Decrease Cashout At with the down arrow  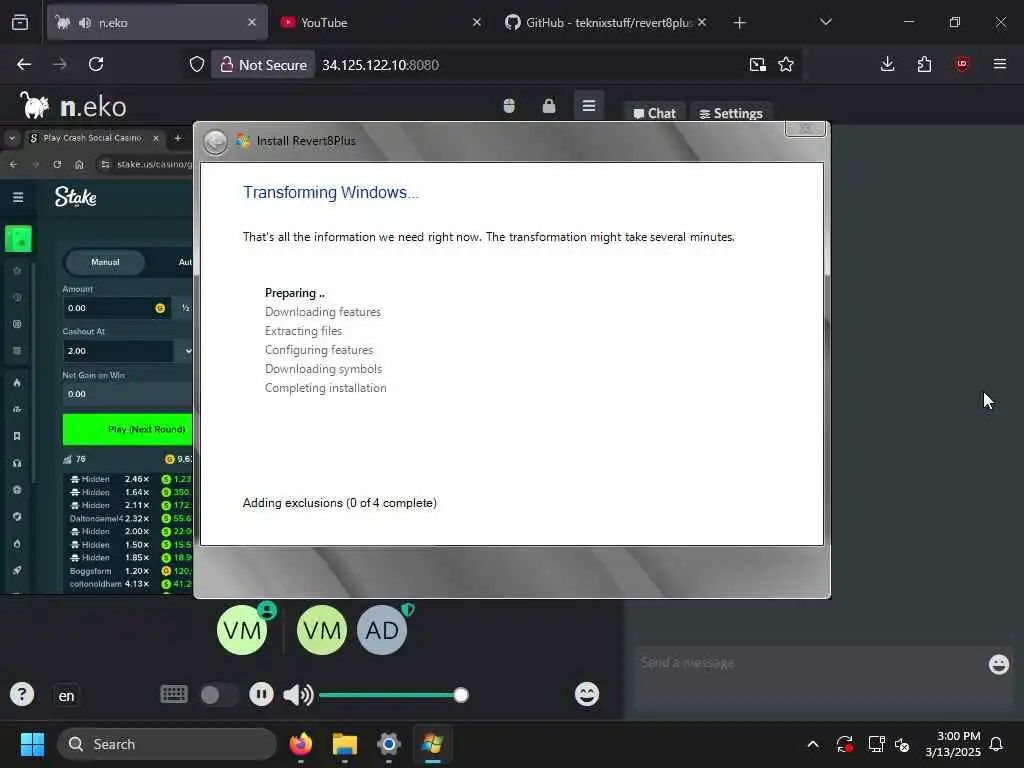[187, 351]
